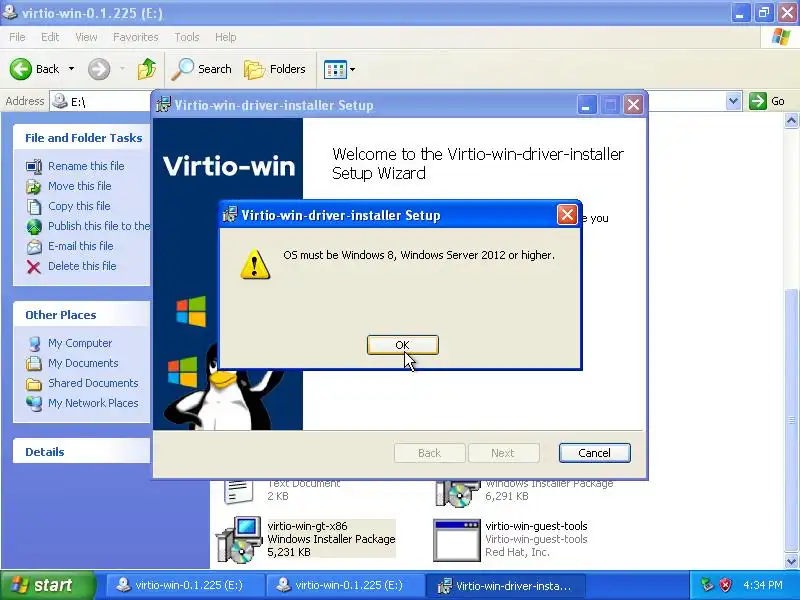
Task: Open Search in the Explorer toolbar
Action: pyautogui.click(x=202, y=69)
